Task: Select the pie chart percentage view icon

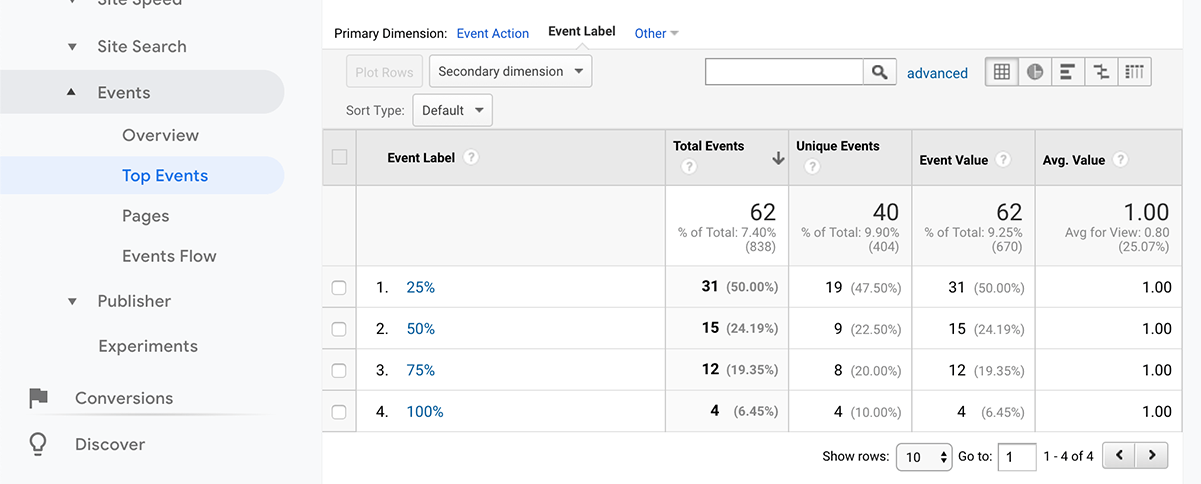Action: point(1035,72)
